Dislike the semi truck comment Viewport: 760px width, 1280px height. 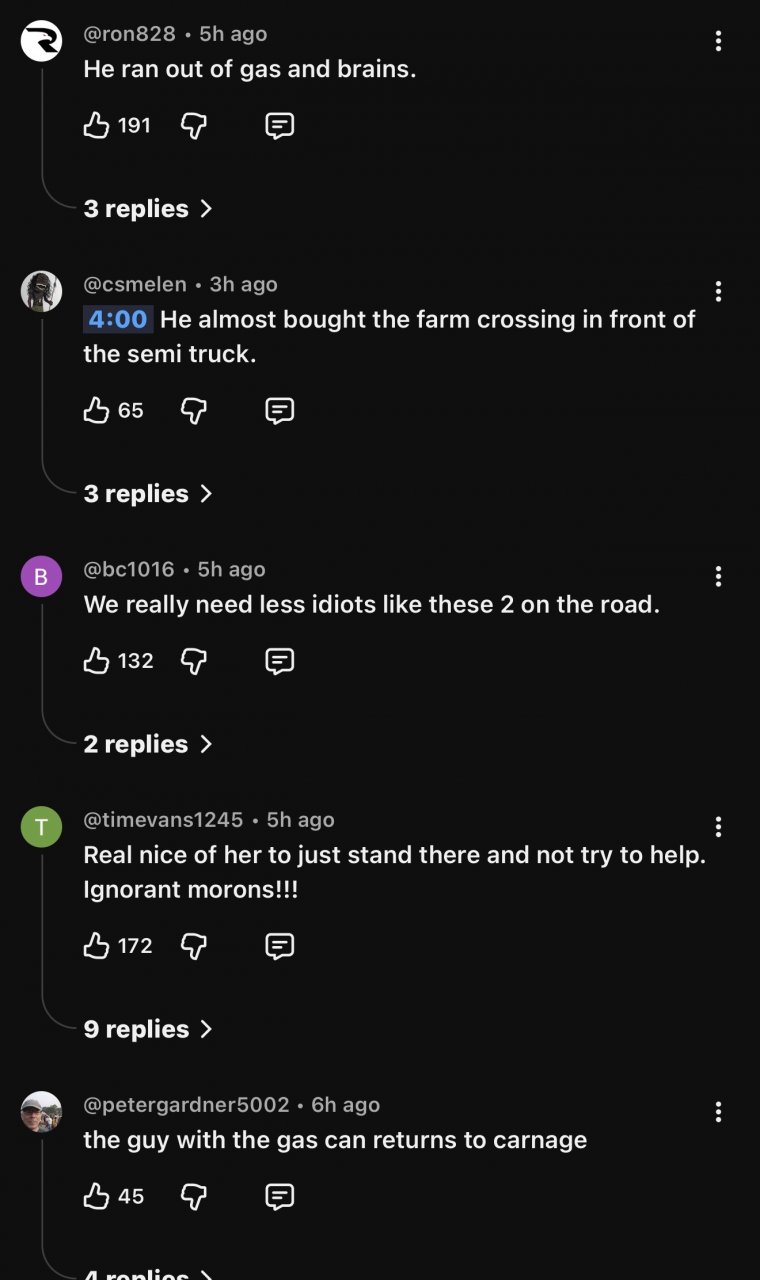tap(193, 410)
